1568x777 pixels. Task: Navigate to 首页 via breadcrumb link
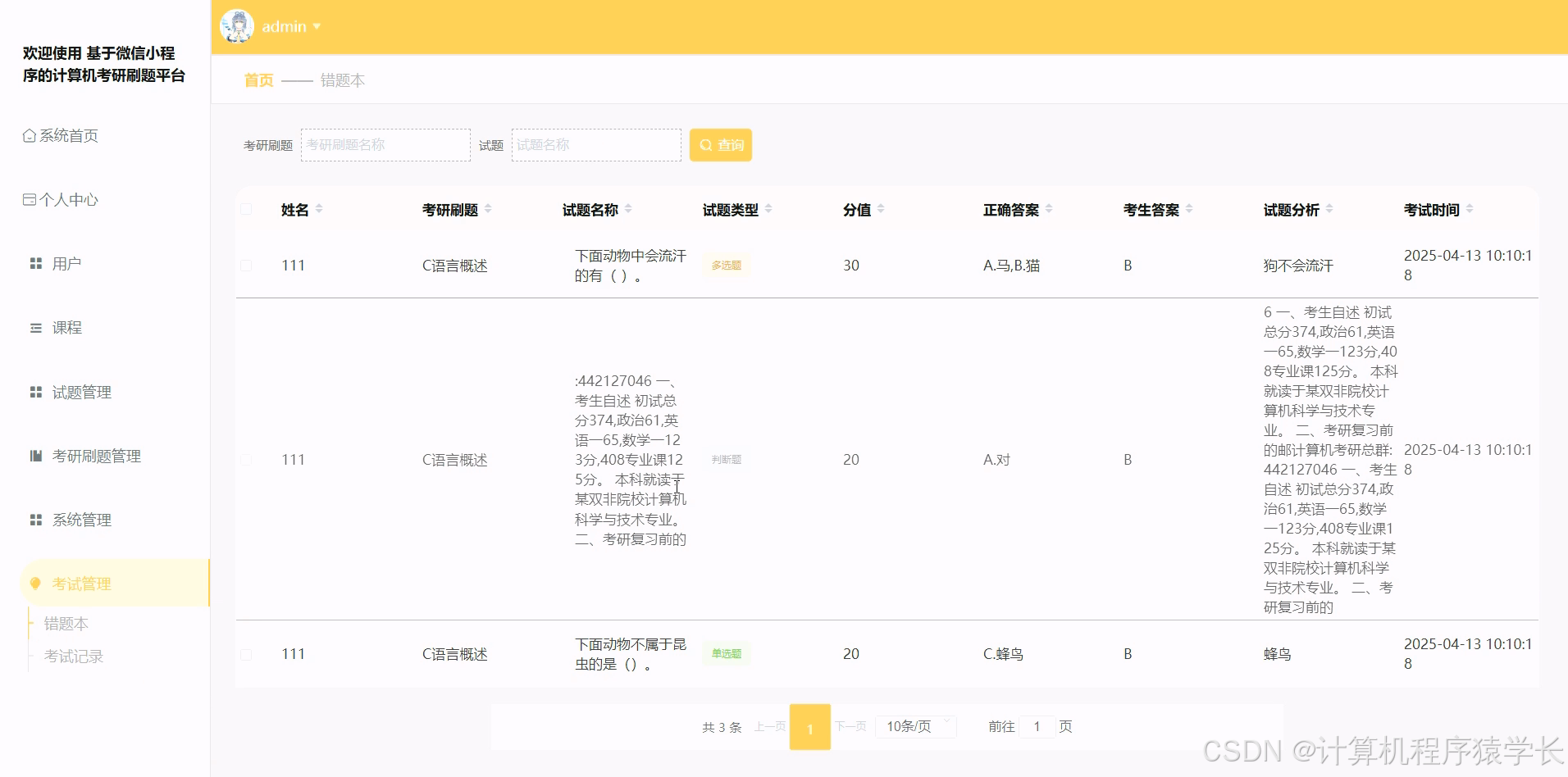coord(257,80)
